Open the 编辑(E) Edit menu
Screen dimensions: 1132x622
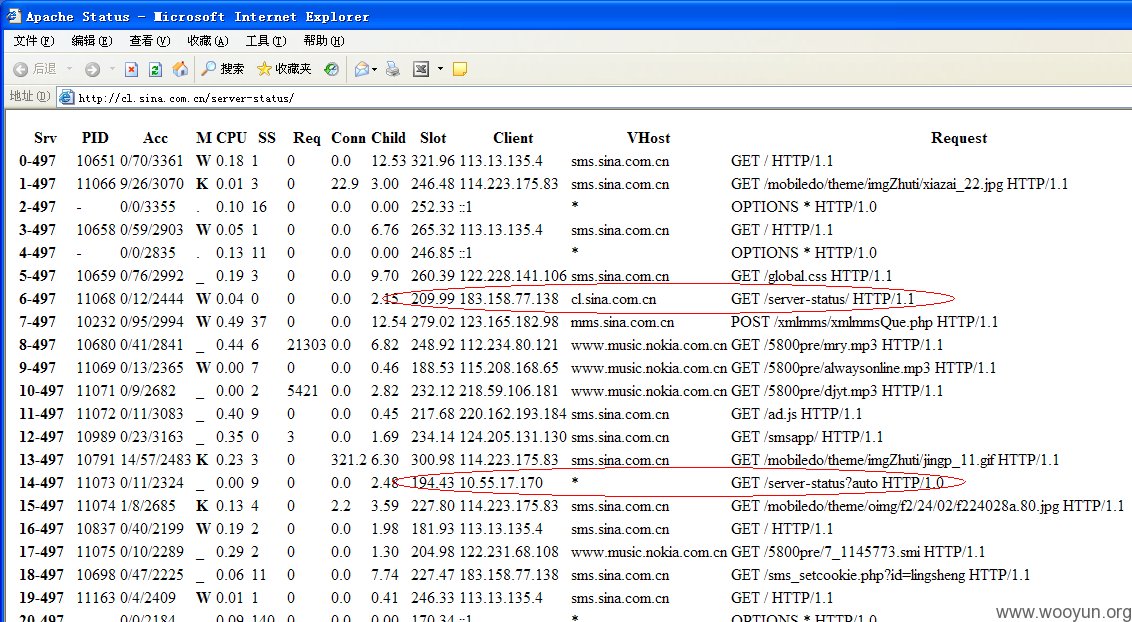coord(92,40)
